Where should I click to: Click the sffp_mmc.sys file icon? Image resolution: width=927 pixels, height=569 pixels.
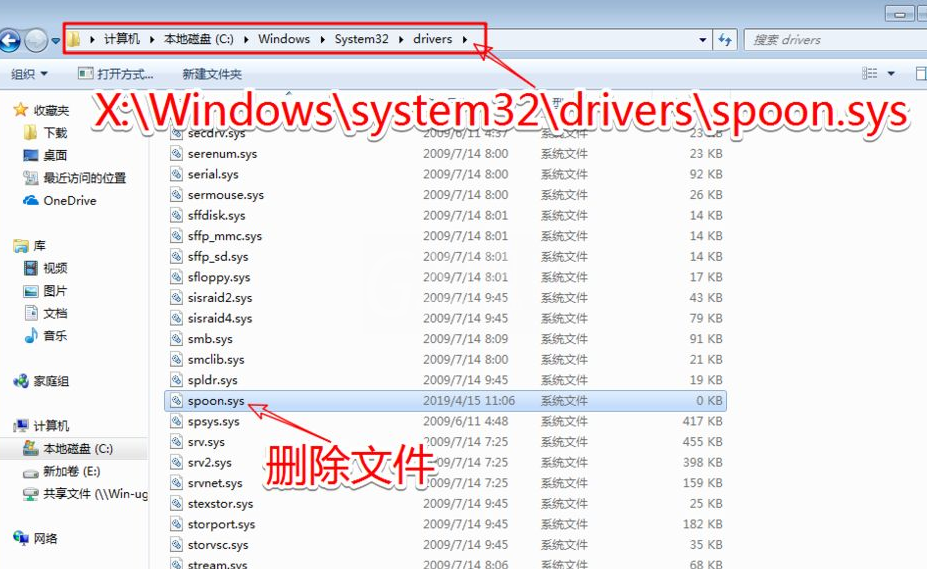click(x=176, y=236)
